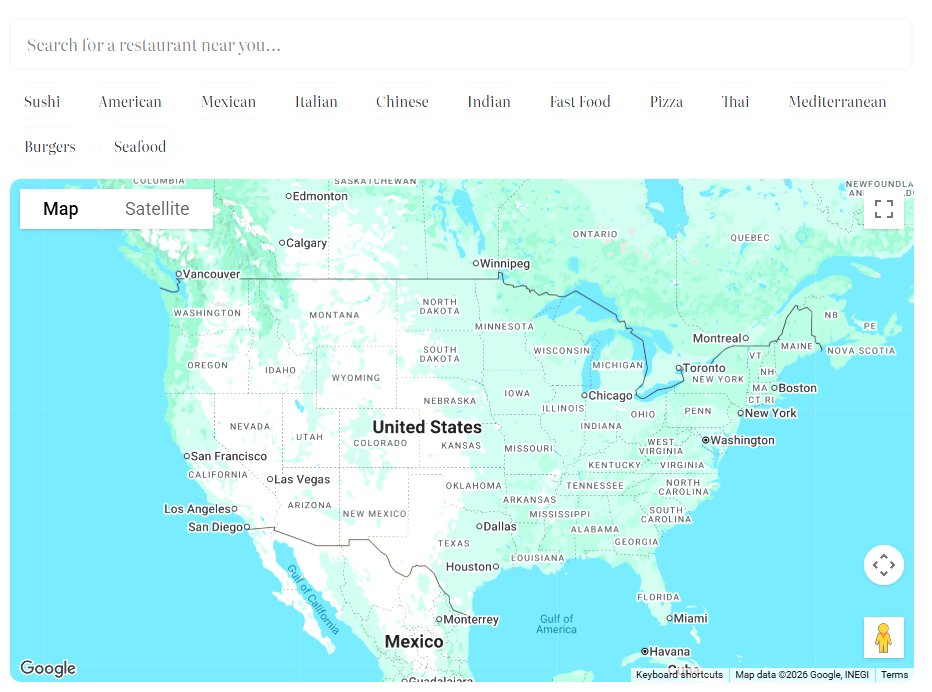The image size is (932, 692).
Task: Click the ONTARIO province label
Action: coord(595,234)
